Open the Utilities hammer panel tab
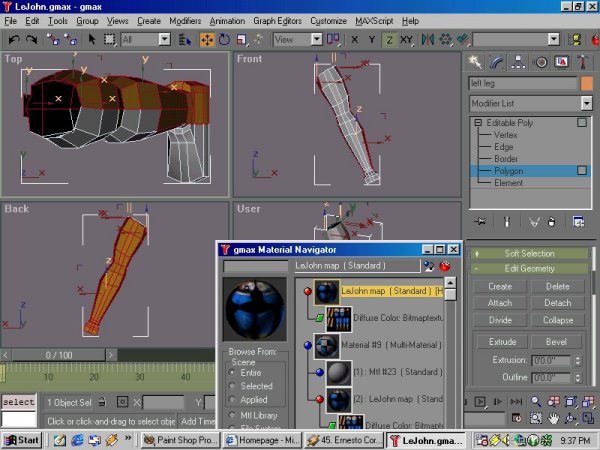 coord(583,62)
